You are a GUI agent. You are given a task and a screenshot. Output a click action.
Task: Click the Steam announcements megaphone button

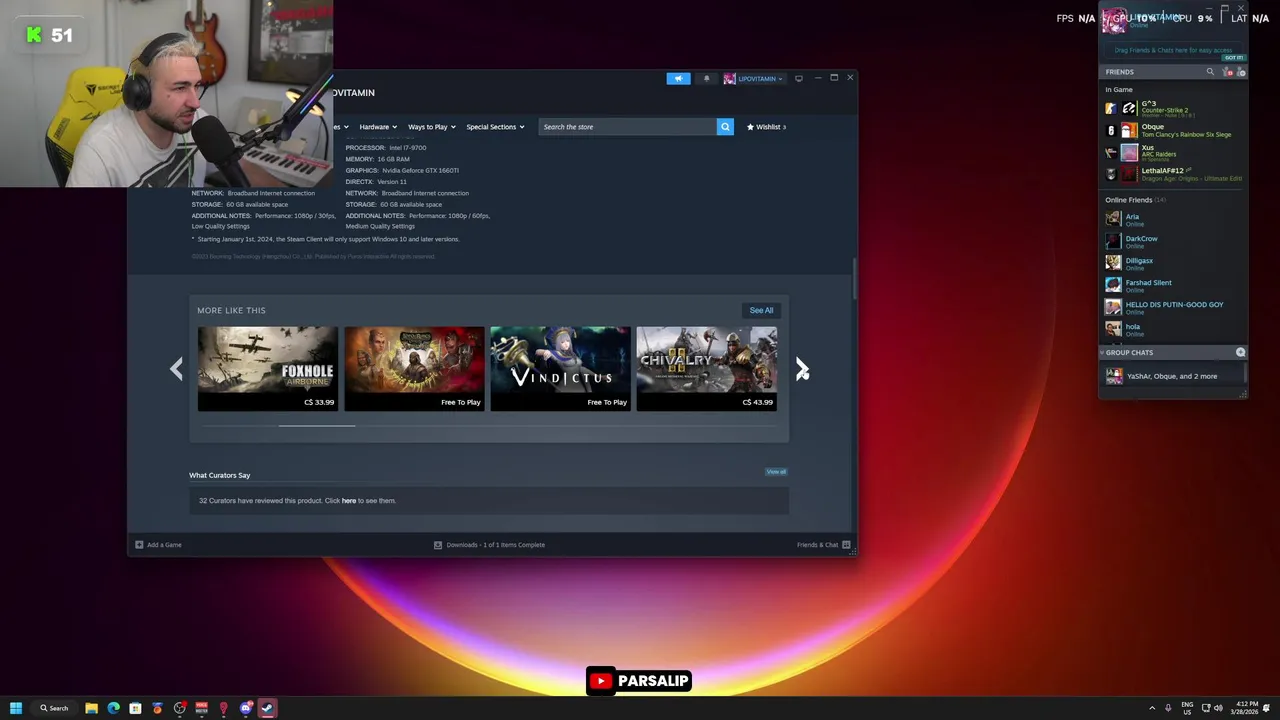[x=678, y=78]
